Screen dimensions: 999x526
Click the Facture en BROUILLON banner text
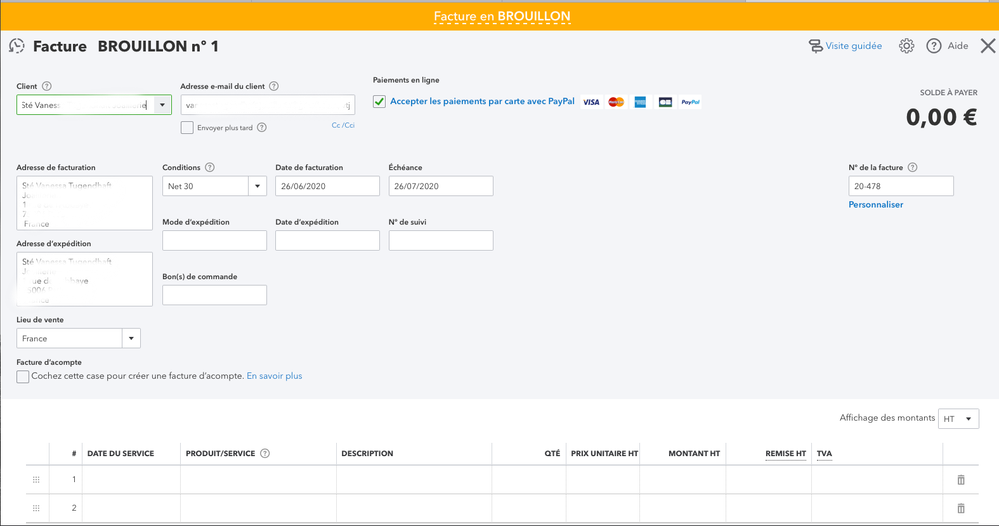tap(502, 17)
